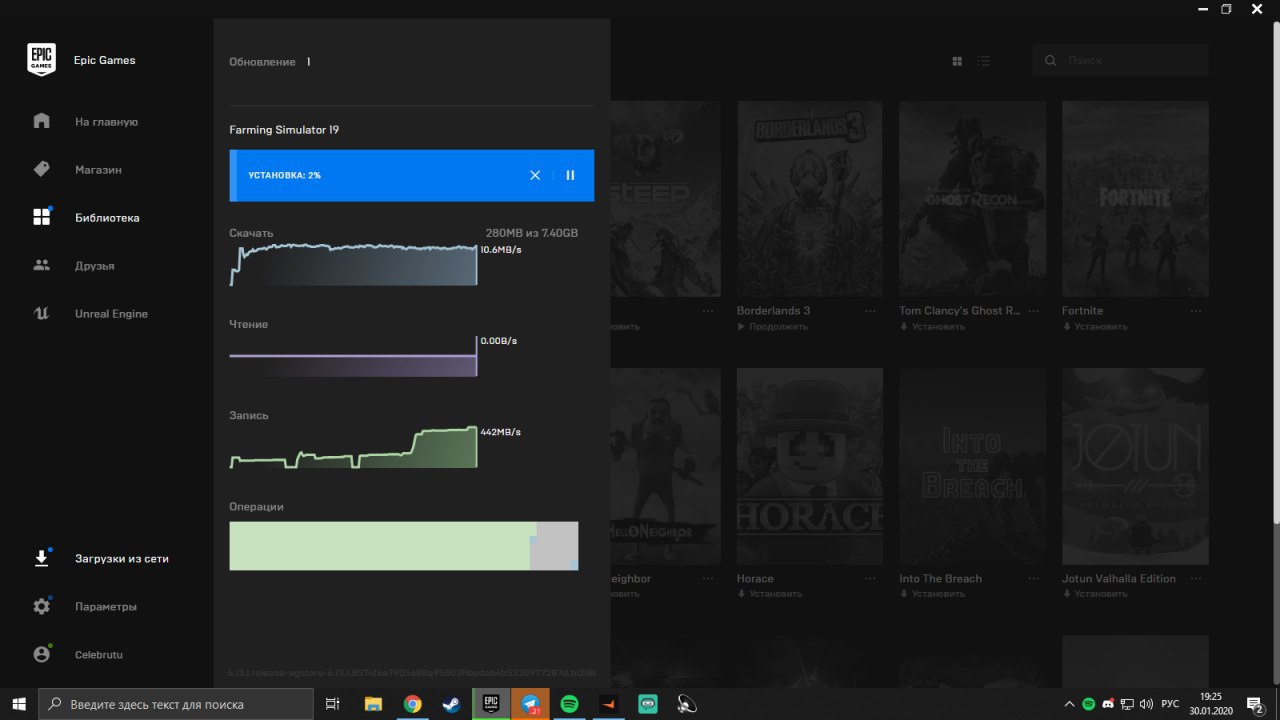Click Установить under Horace
This screenshot has width=1280, height=720.
pos(770,594)
